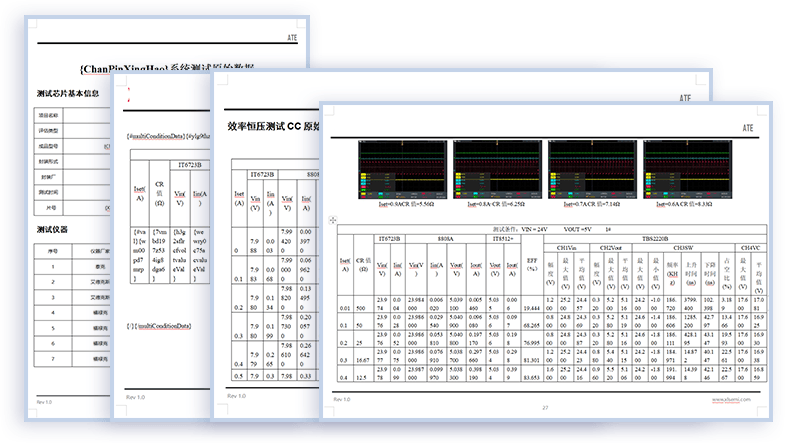
Task: Click heading '测试仪器' on first page
Action: point(52,230)
